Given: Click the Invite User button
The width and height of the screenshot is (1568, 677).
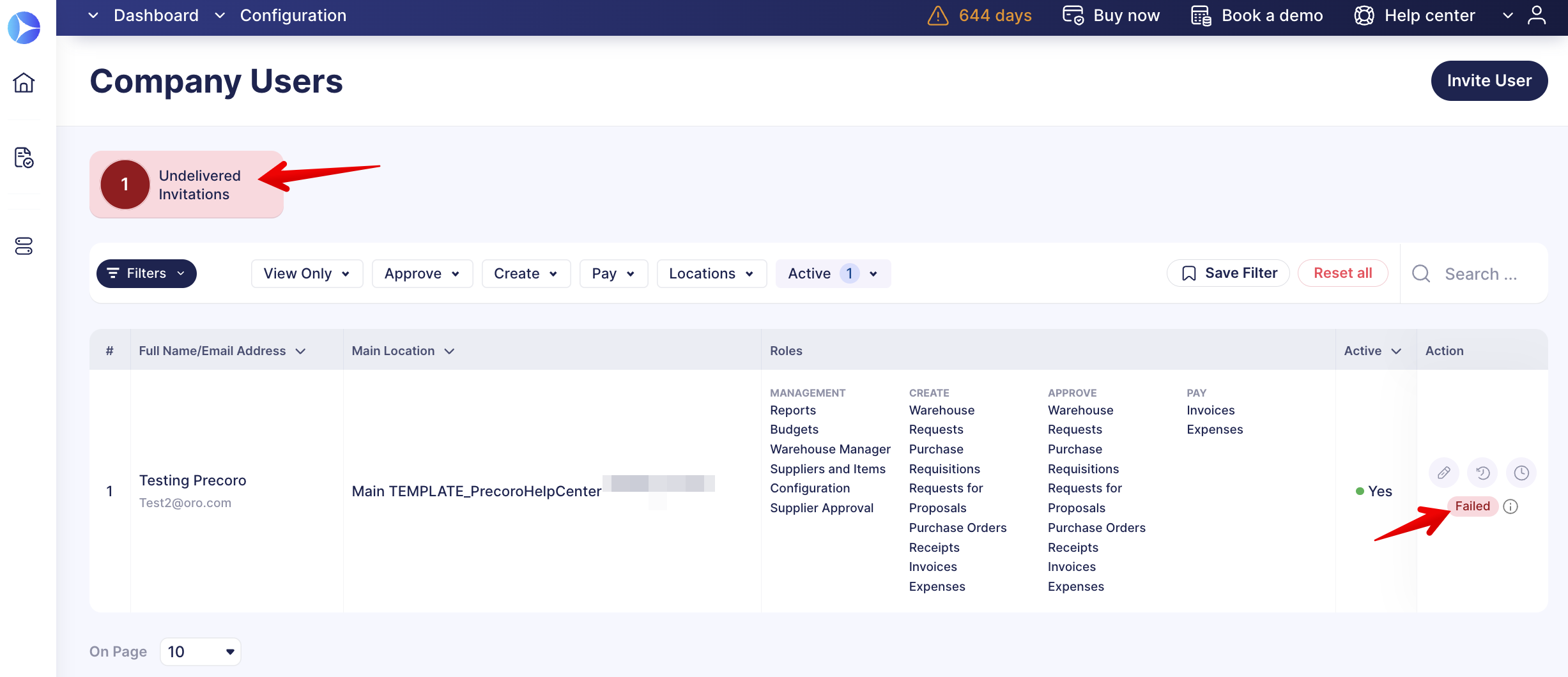Looking at the screenshot, I should [1489, 80].
